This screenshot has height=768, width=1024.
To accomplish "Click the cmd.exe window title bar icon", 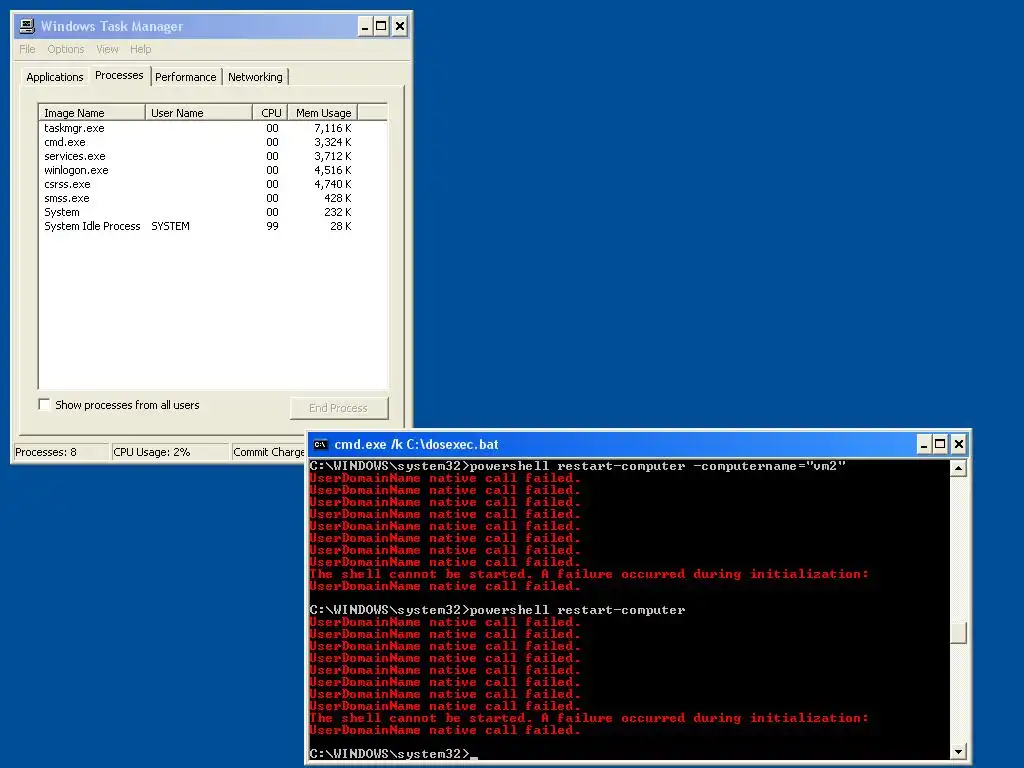I will click(x=320, y=445).
